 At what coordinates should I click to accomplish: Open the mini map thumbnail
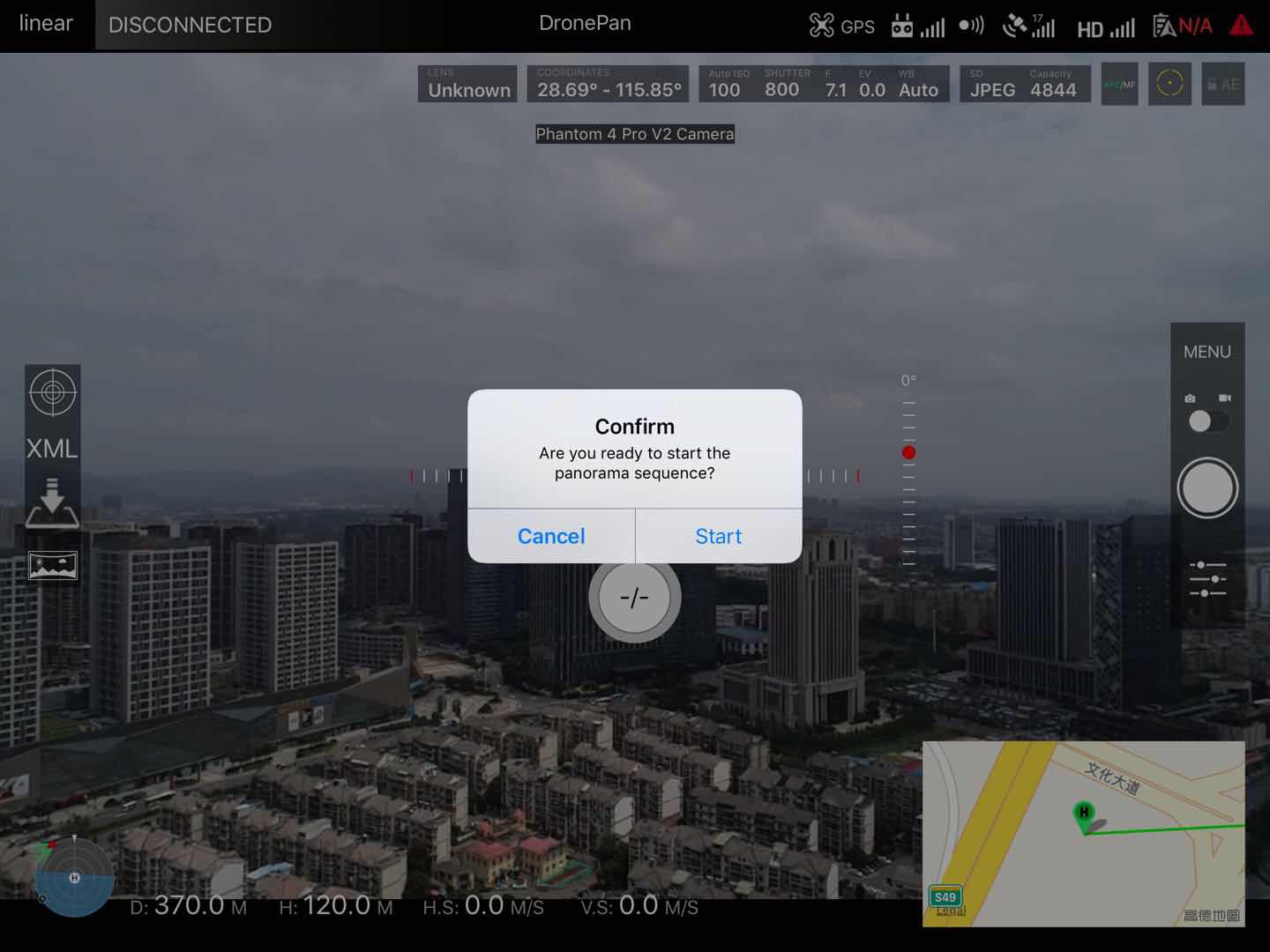click(1083, 834)
